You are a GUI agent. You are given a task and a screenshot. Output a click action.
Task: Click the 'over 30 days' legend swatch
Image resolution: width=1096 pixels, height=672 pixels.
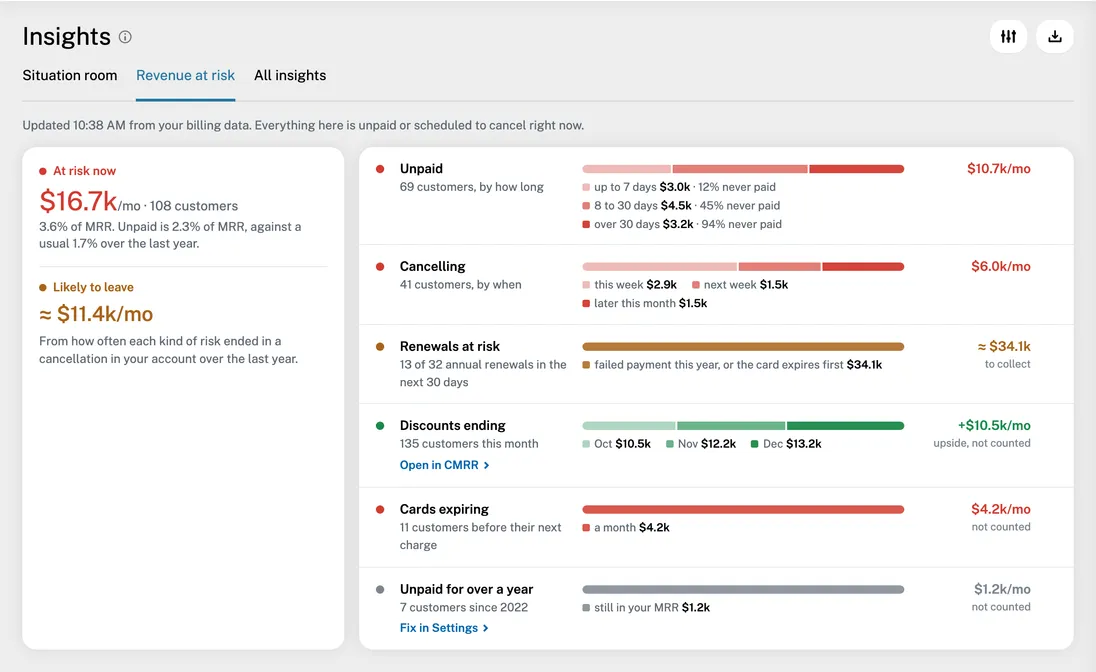586,224
